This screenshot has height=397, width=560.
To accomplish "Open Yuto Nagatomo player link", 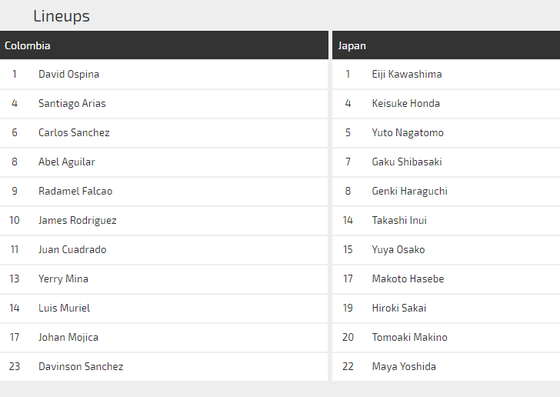I will pyautogui.click(x=408, y=133).
